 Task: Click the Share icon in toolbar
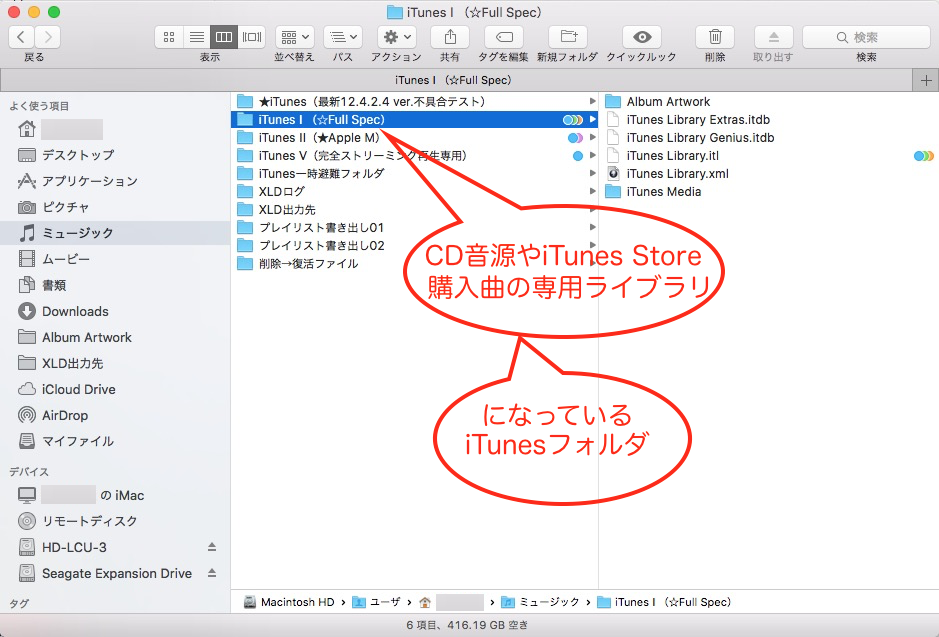(x=449, y=37)
